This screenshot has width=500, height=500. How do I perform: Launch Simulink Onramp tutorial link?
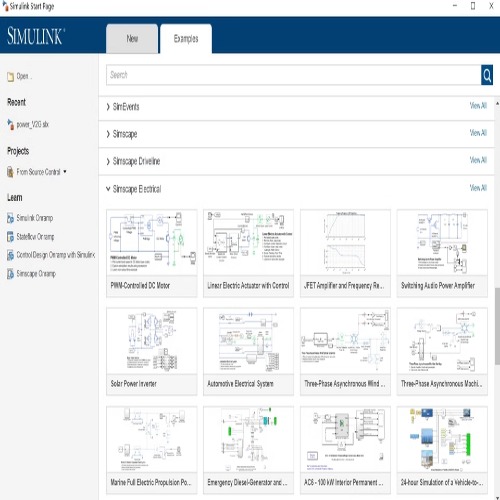(x=35, y=218)
